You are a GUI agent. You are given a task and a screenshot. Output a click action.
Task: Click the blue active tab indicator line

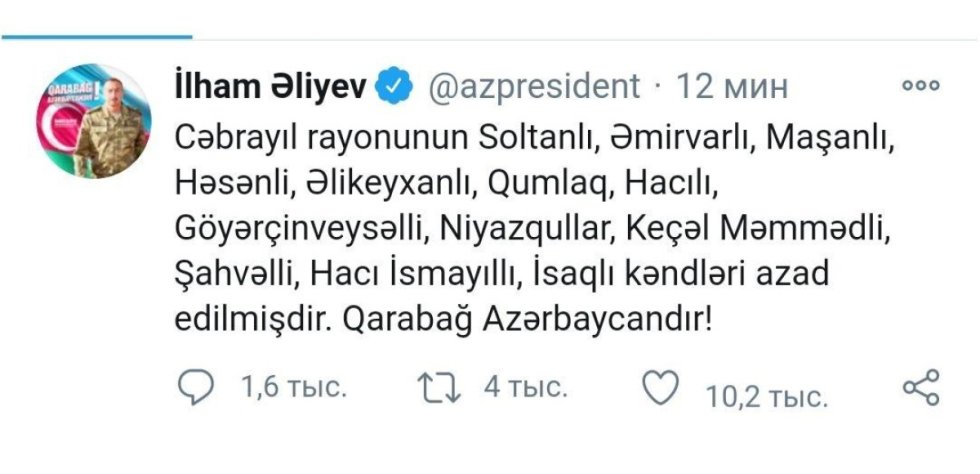pos(95,36)
